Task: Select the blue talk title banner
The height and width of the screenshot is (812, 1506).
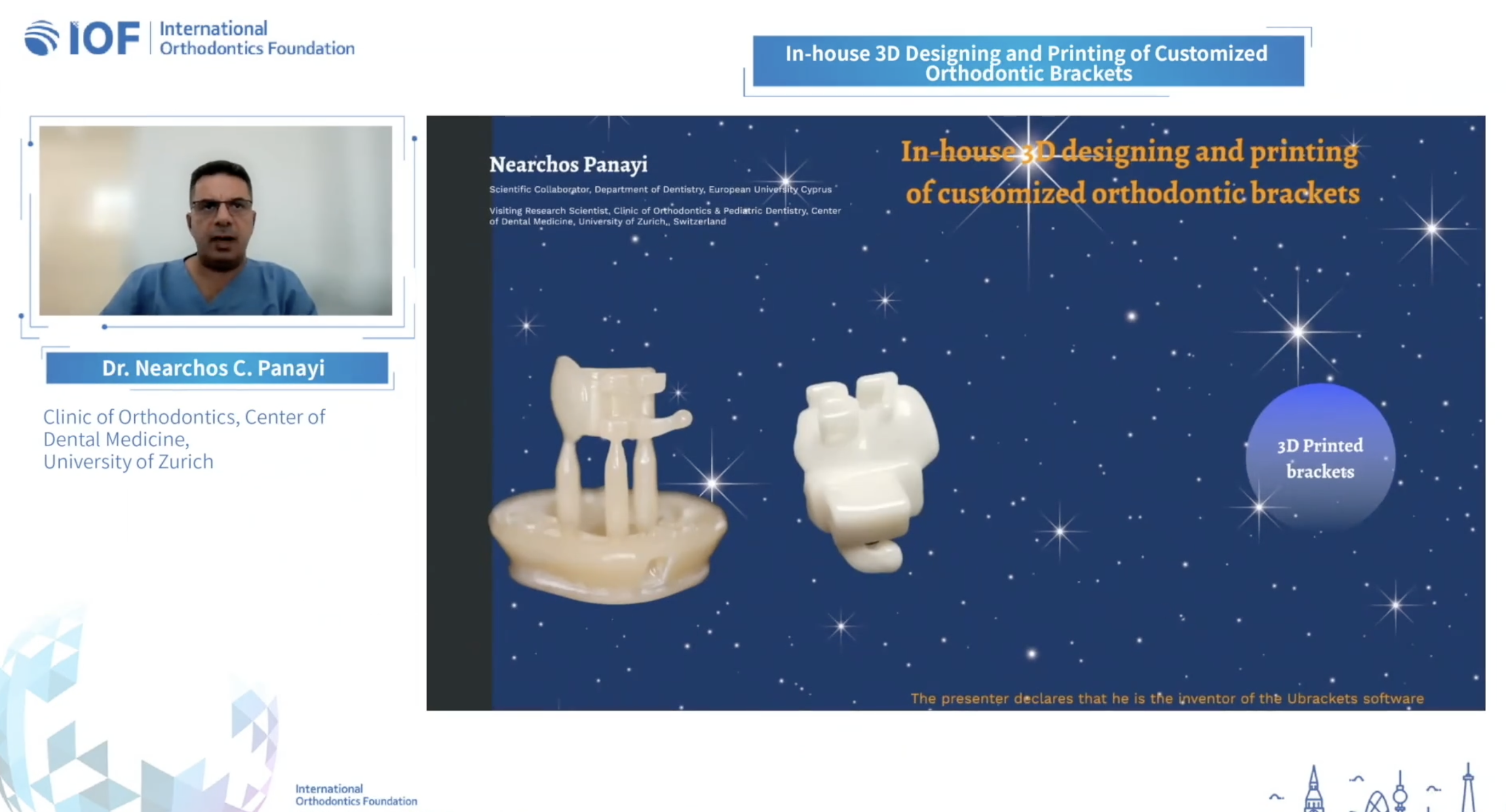Action: pyautogui.click(x=1028, y=62)
